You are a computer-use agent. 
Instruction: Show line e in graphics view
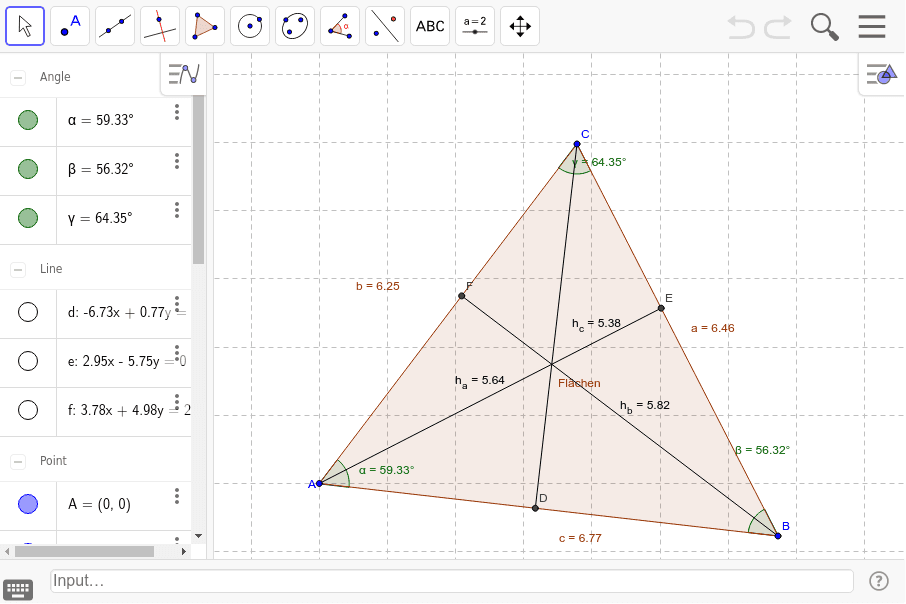[28, 361]
